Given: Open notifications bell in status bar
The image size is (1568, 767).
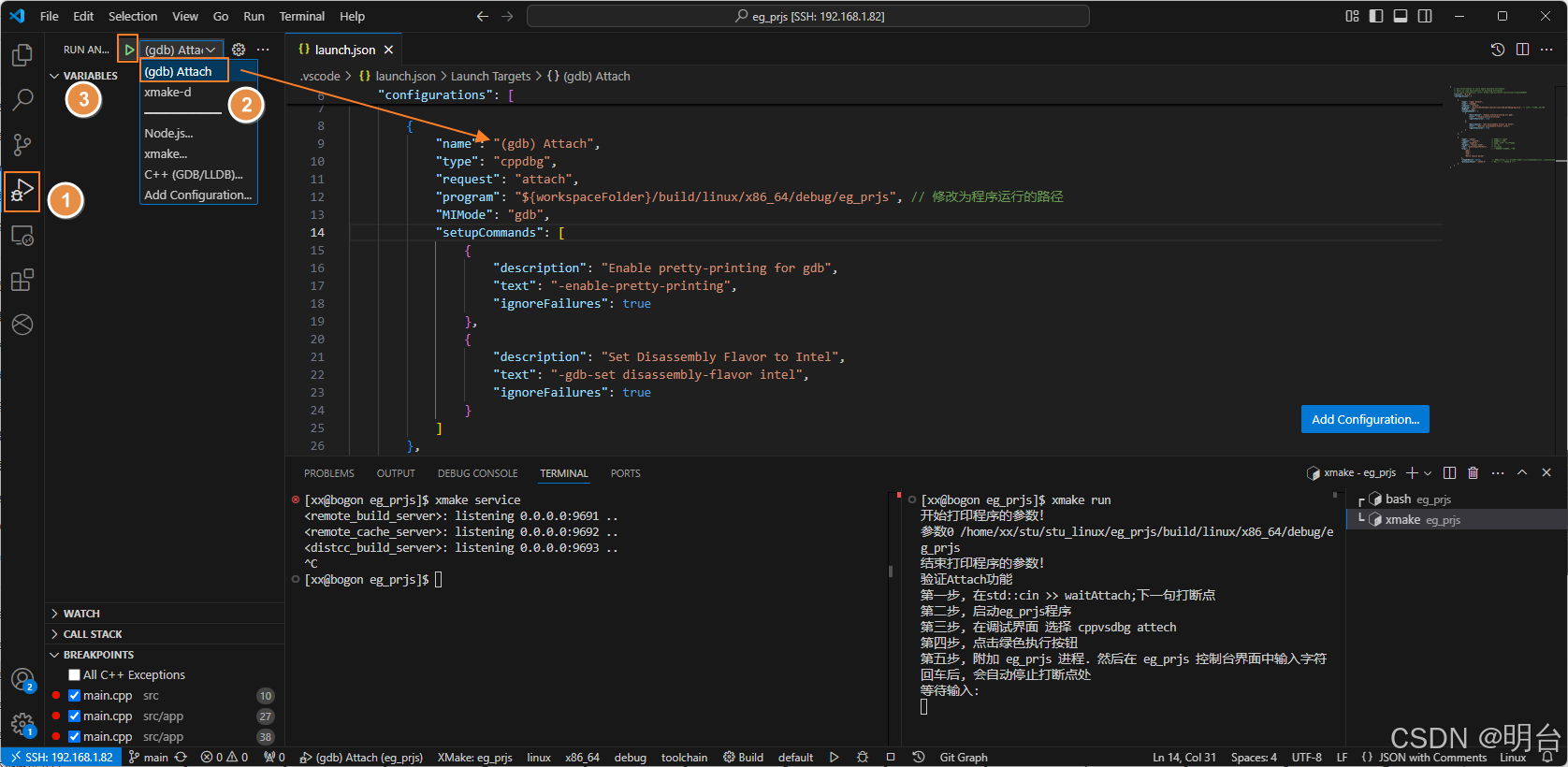Looking at the screenshot, I should (1549, 758).
